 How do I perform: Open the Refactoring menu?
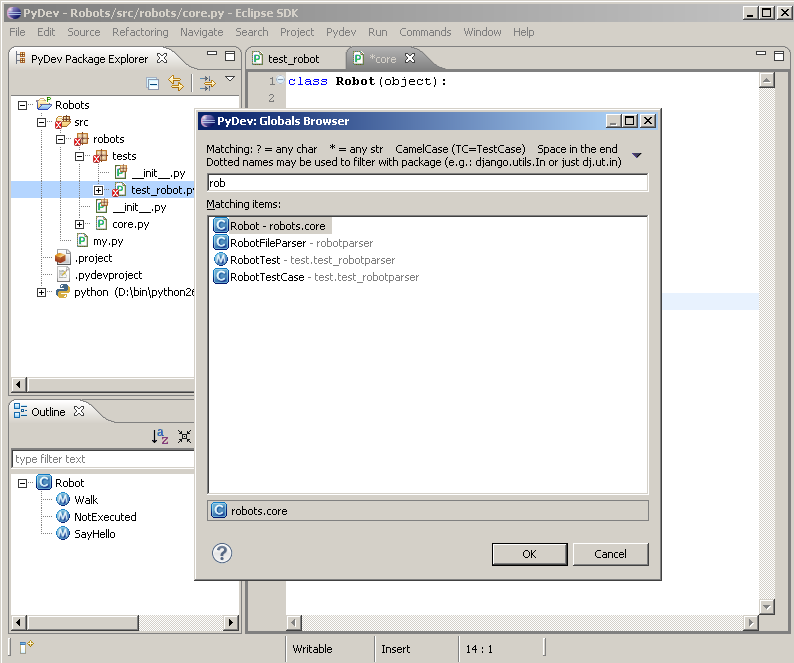coord(140,32)
